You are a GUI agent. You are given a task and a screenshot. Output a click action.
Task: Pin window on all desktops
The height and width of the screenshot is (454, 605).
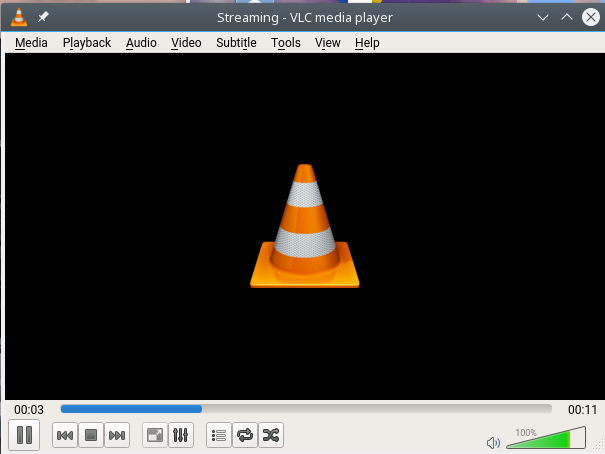[x=43, y=17]
